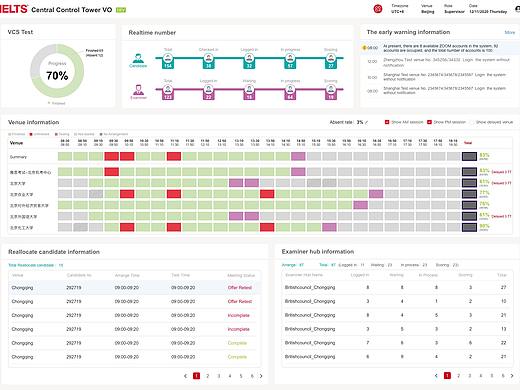Screen dimensions: 520x390
Task: Go to page 2 of Reallocate candidate table
Action: tap(208, 376)
